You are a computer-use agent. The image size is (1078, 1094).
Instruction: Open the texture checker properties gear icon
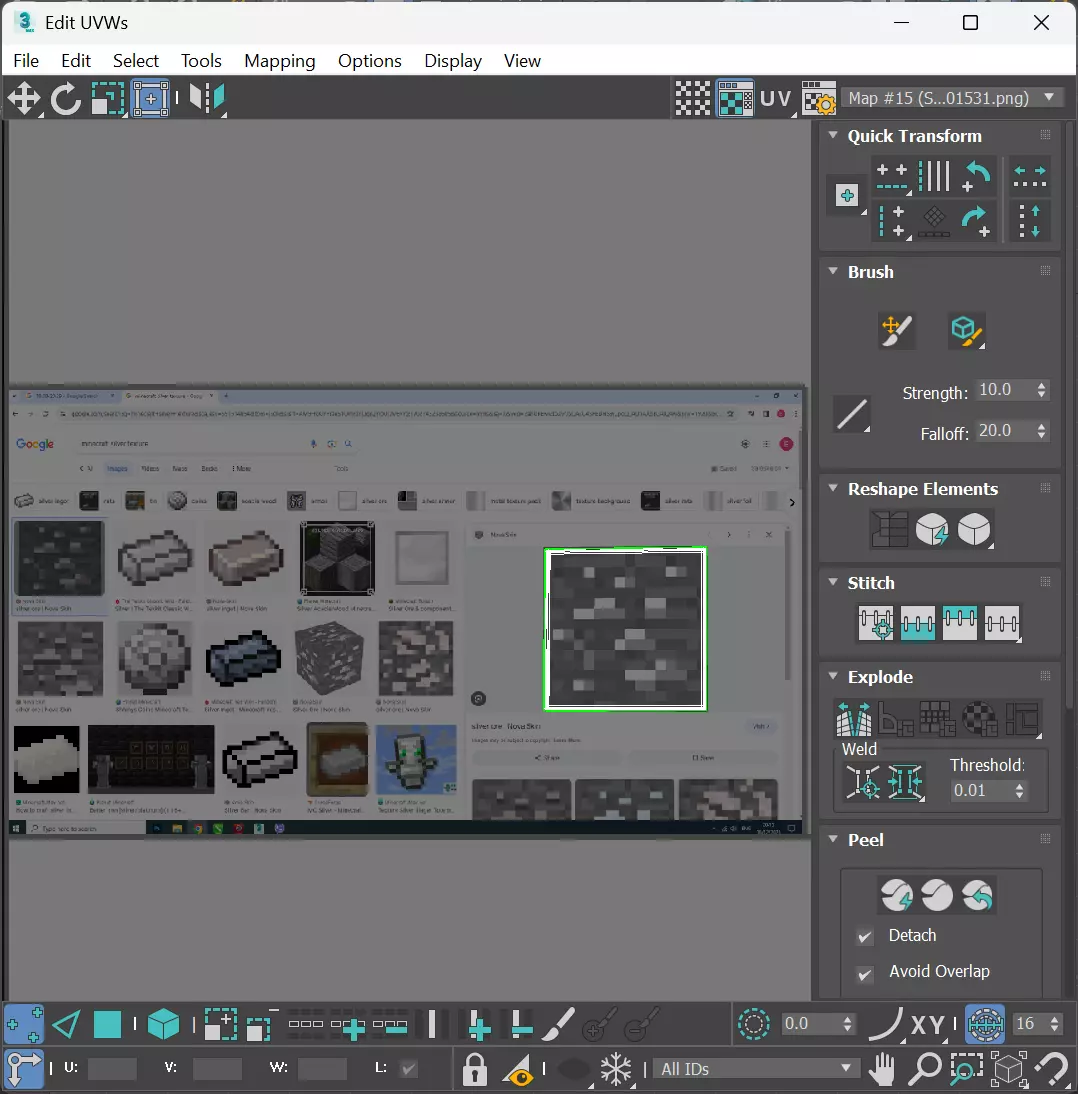point(818,98)
